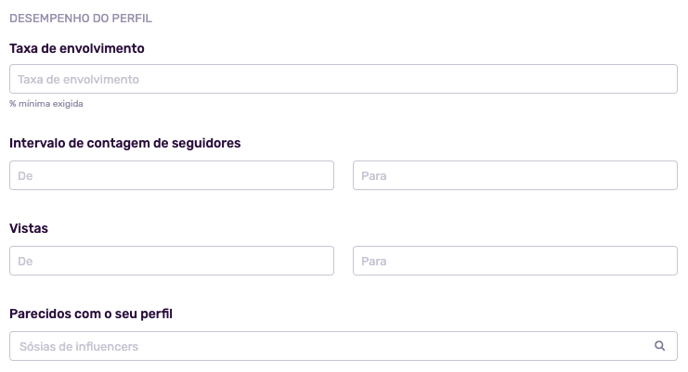
Task: Focus the Sósias de influencers search box
Action: (x=343, y=346)
